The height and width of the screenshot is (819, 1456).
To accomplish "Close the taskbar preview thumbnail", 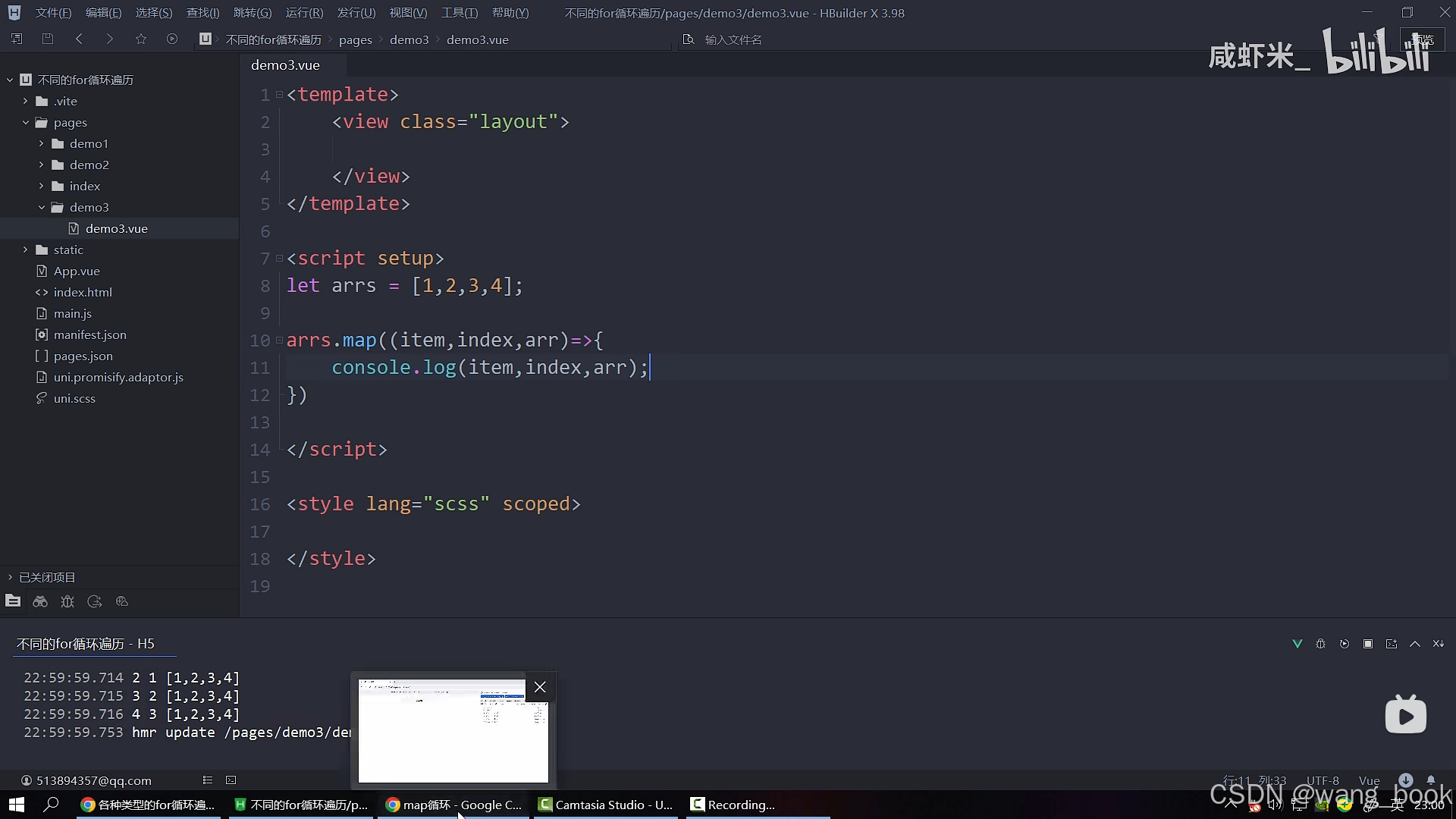I will tap(540, 687).
